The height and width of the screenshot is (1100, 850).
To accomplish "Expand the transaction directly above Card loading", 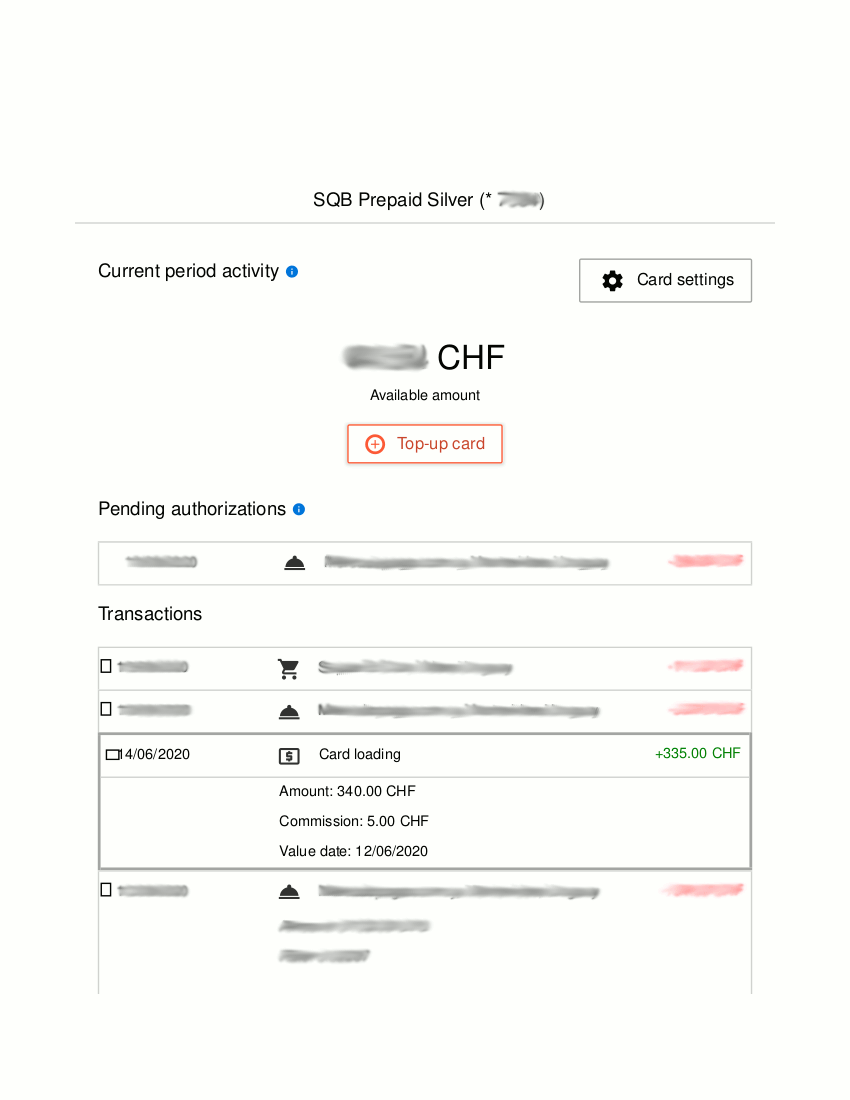I will point(106,709).
